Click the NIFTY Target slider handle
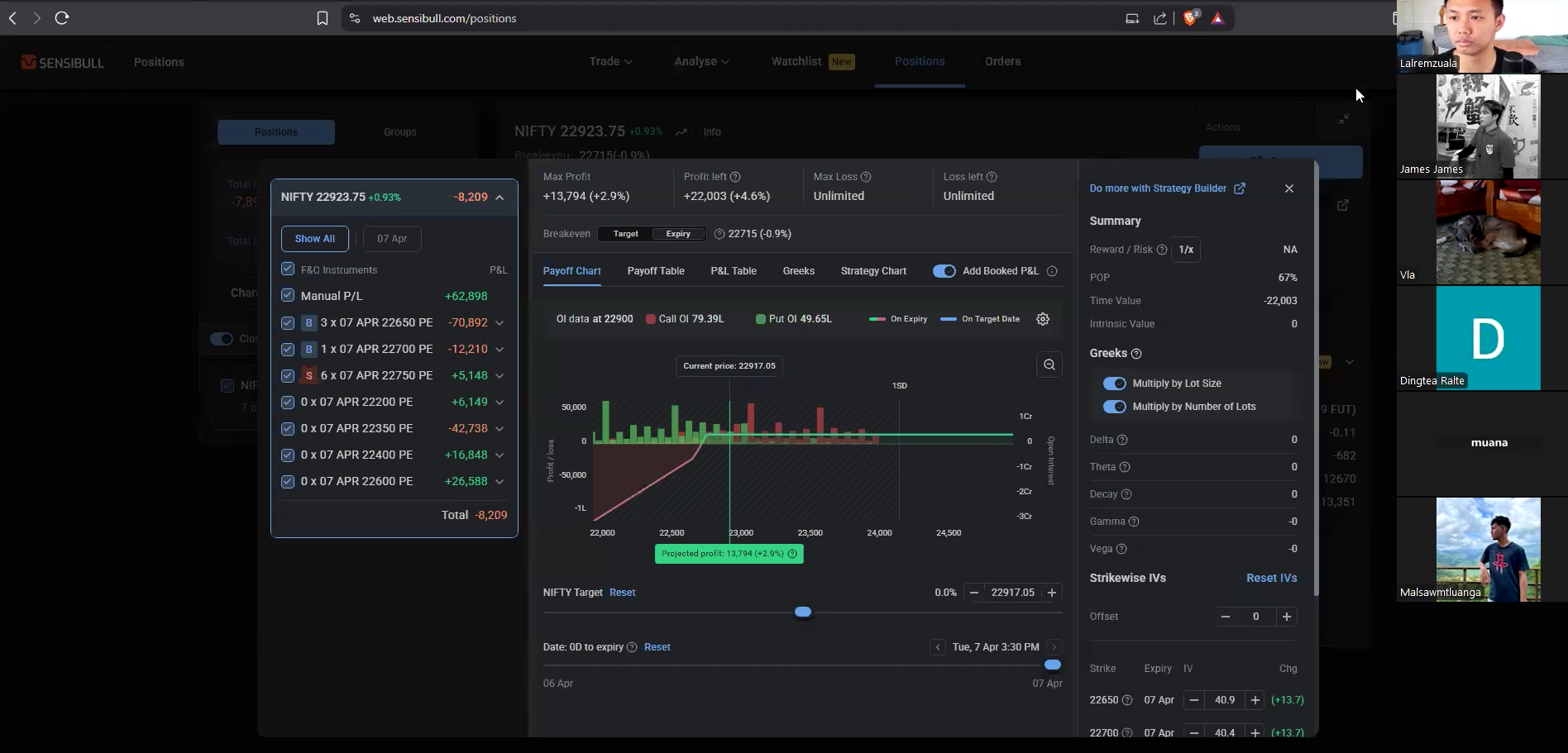 [x=803, y=612]
